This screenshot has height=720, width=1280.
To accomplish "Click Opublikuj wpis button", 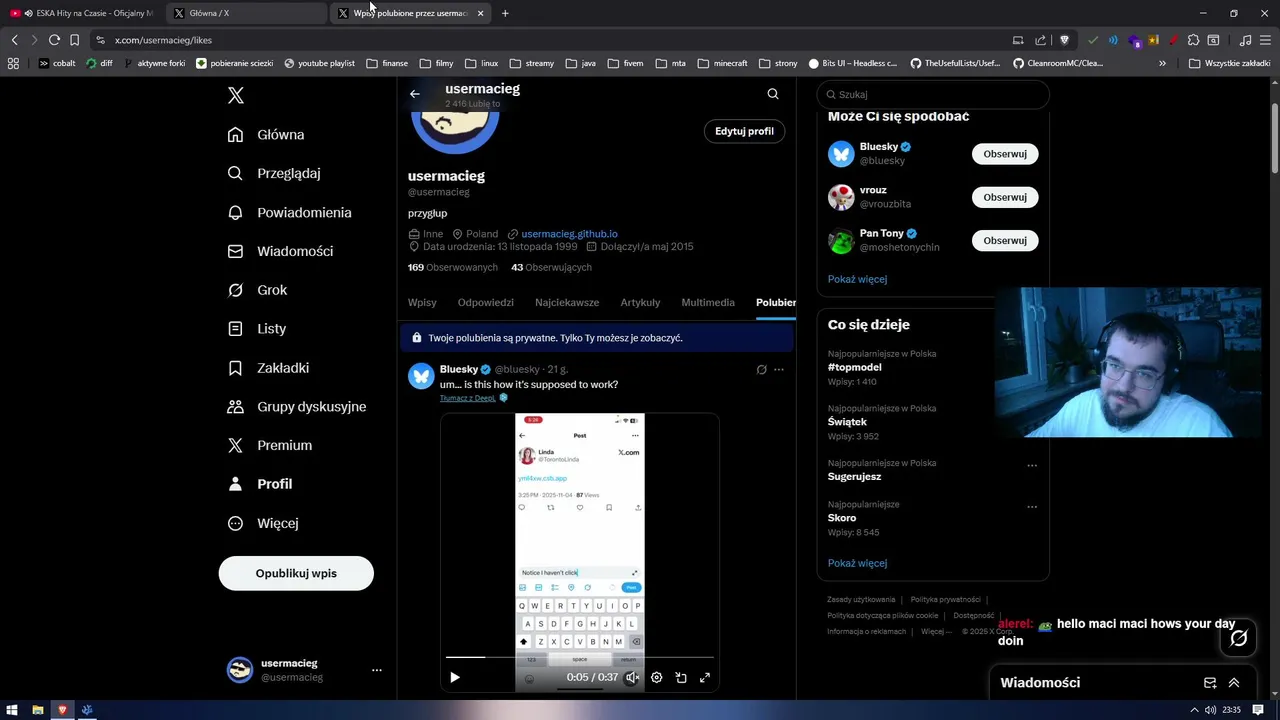I will [x=296, y=573].
